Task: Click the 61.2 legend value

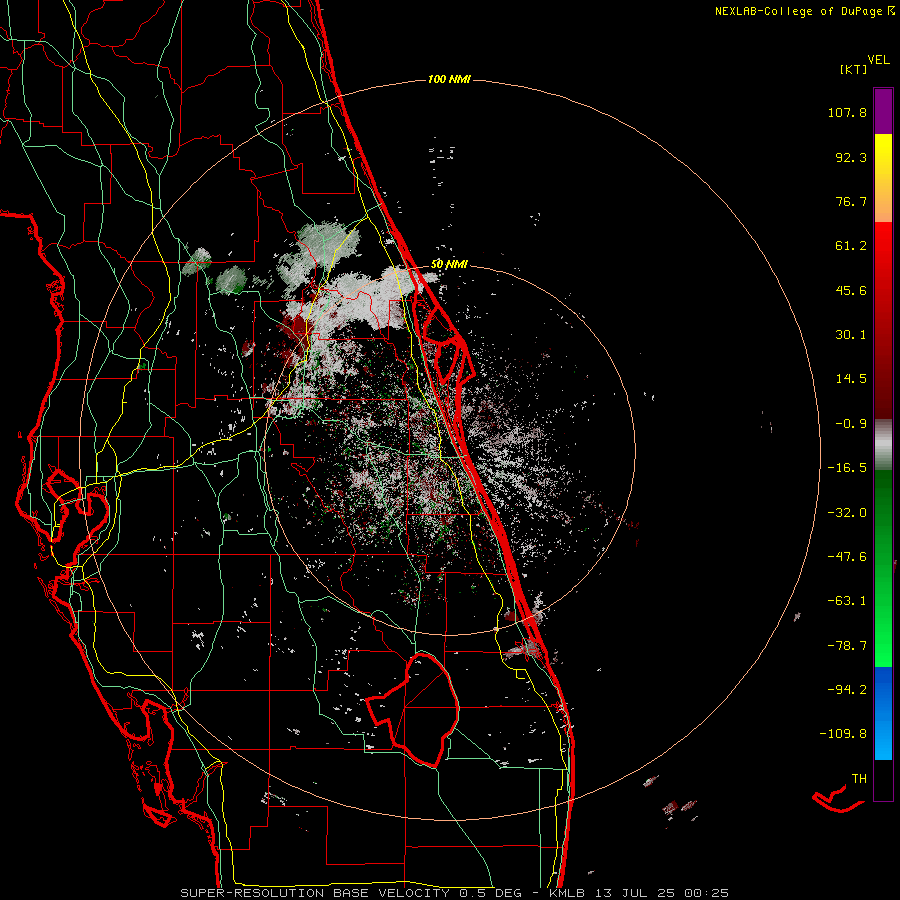Action: (x=851, y=246)
